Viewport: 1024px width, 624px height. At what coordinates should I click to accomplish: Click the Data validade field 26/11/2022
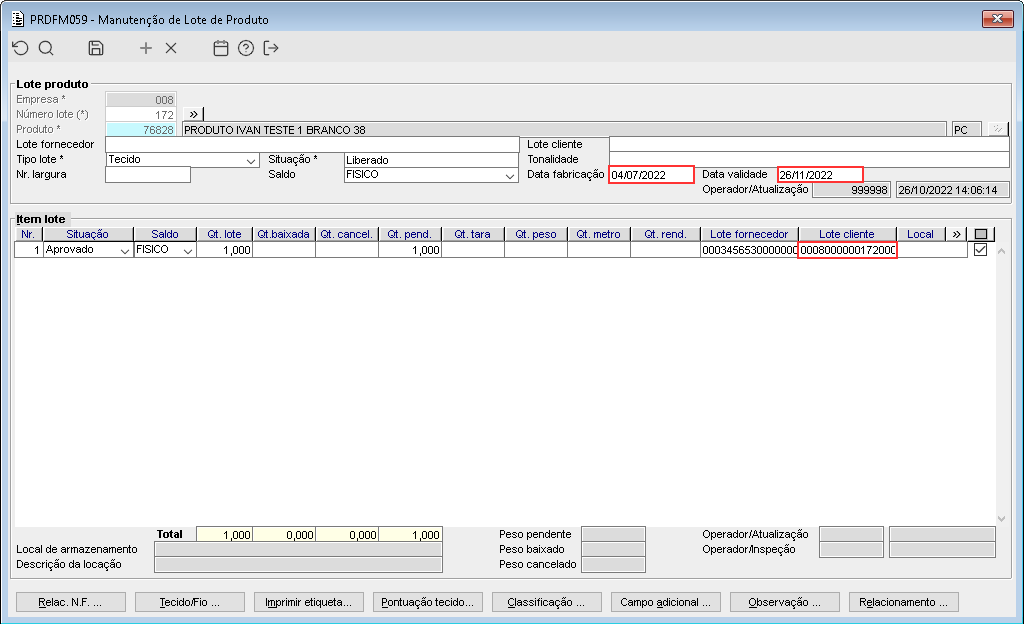tap(820, 174)
